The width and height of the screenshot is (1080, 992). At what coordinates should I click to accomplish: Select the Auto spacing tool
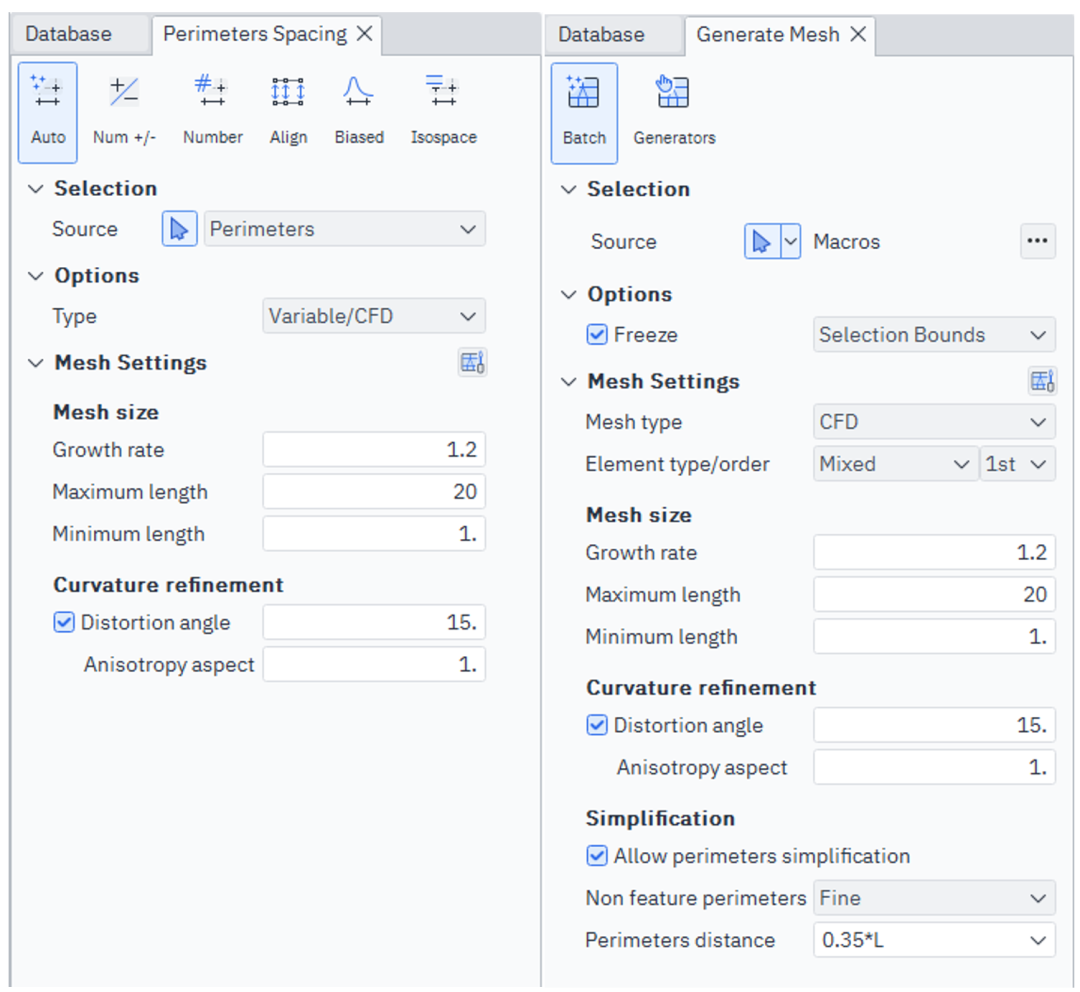click(x=47, y=111)
